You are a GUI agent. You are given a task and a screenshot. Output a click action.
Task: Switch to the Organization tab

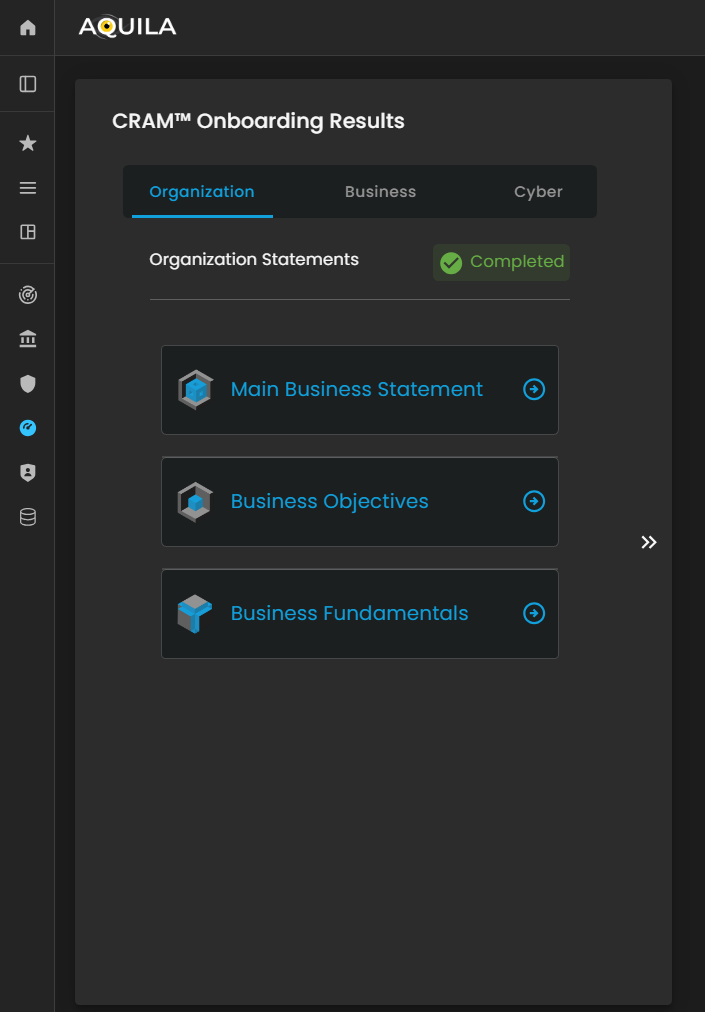click(x=202, y=192)
